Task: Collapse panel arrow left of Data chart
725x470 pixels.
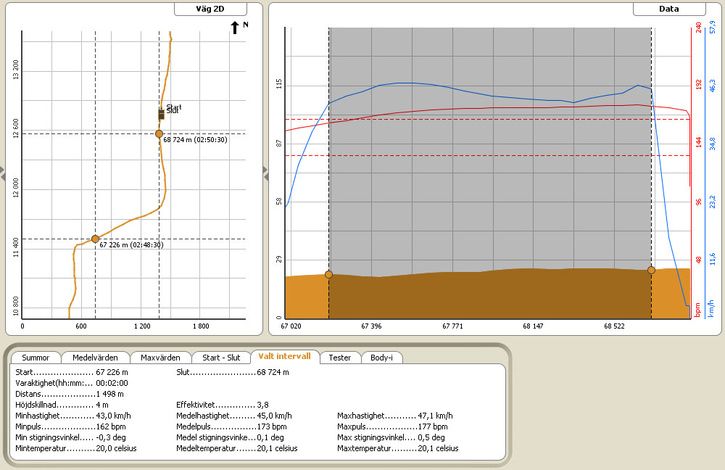Action: pyautogui.click(x=265, y=173)
